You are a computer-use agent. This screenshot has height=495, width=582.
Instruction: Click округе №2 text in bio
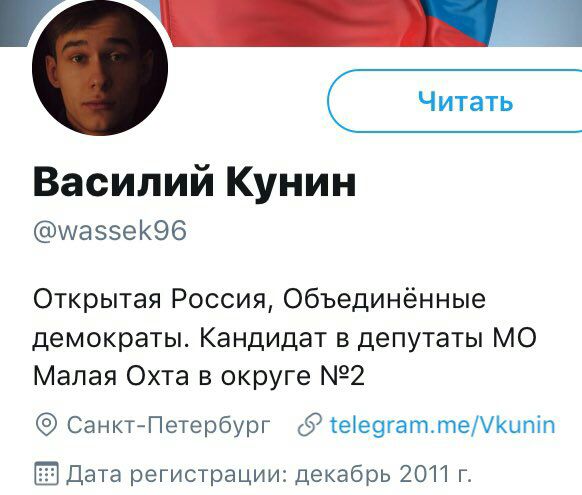(293, 376)
